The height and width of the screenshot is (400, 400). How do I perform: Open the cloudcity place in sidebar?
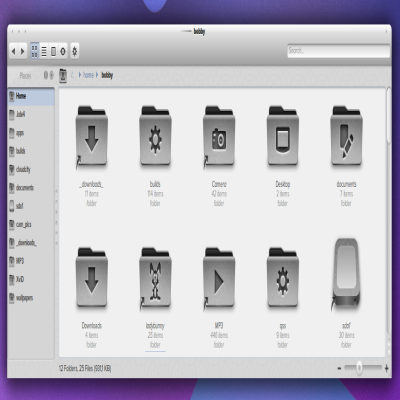click(31, 169)
